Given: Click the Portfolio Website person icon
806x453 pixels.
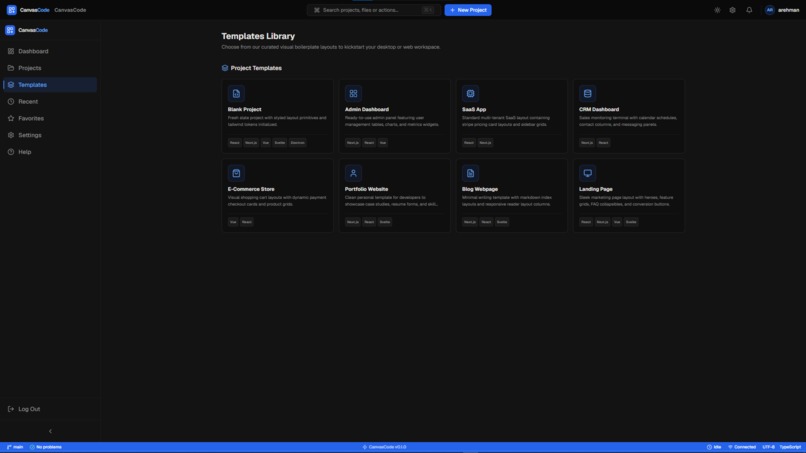Looking at the screenshot, I should click(x=353, y=173).
